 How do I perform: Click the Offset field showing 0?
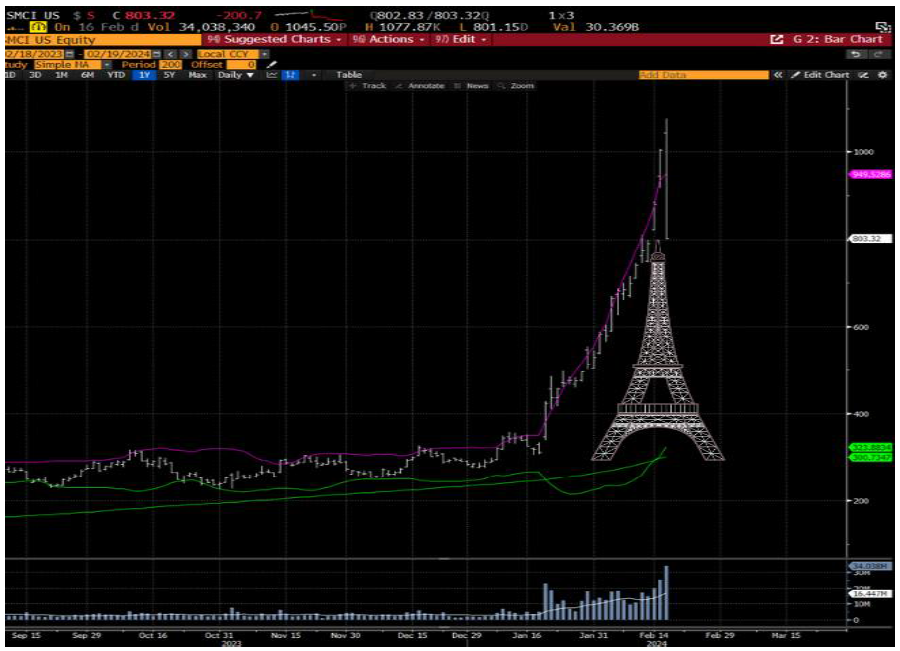[241, 64]
